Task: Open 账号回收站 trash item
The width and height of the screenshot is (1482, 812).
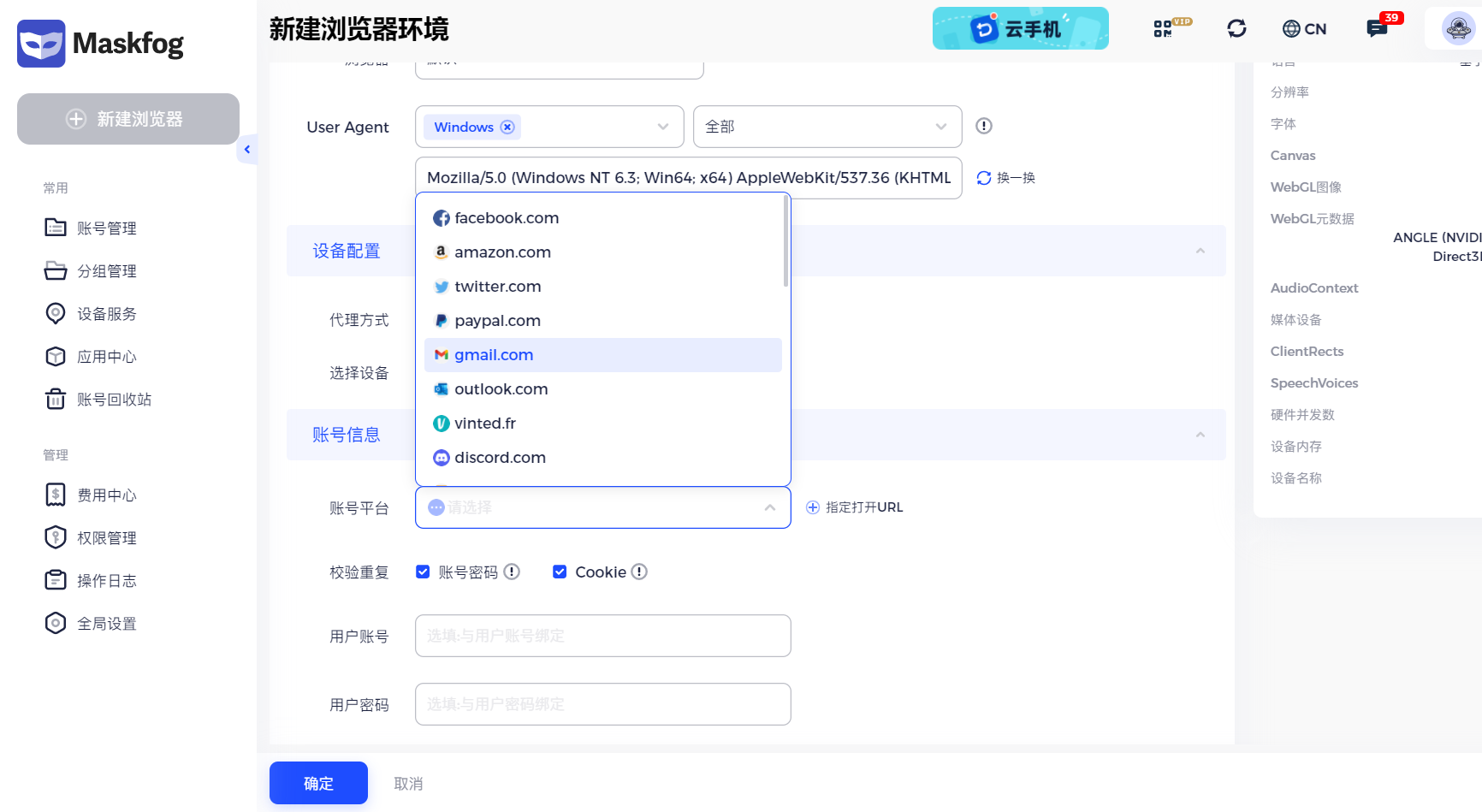Action: pos(98,399)
